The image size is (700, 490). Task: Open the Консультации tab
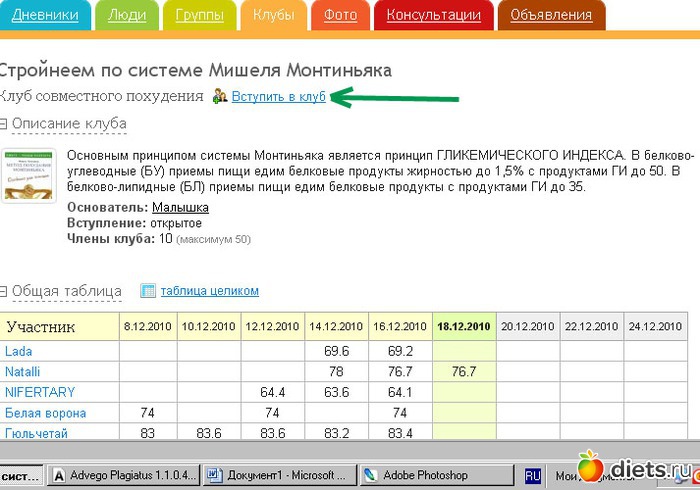pyautogui.click(x=433, y=15)
